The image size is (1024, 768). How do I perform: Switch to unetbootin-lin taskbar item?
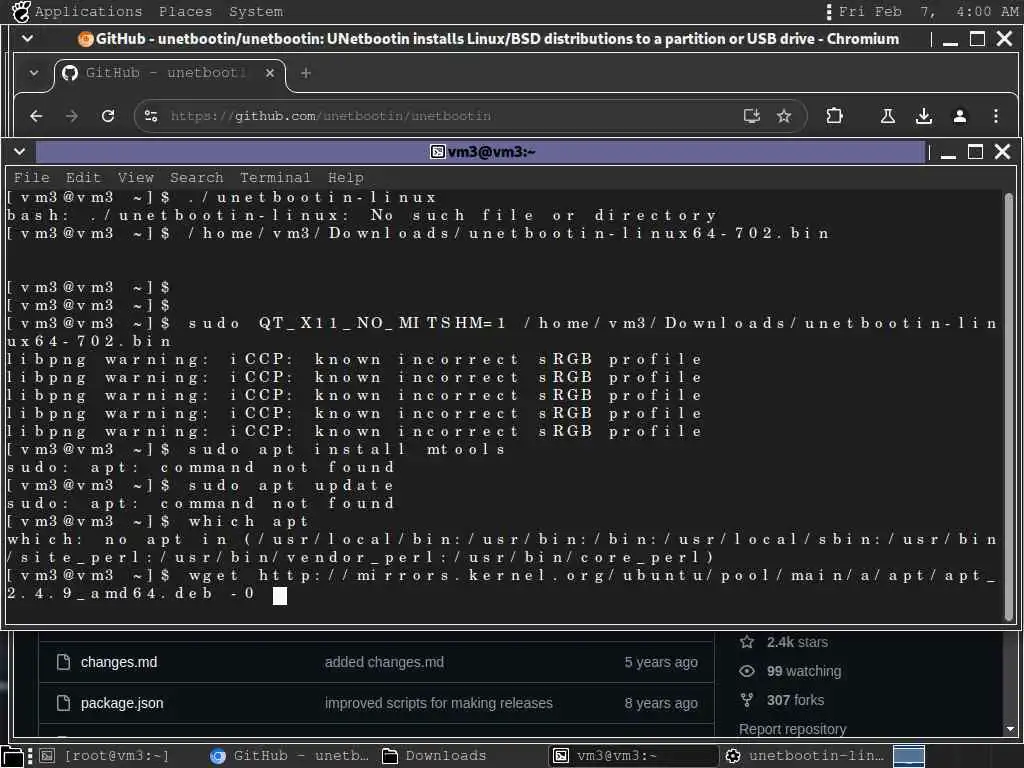805,756
